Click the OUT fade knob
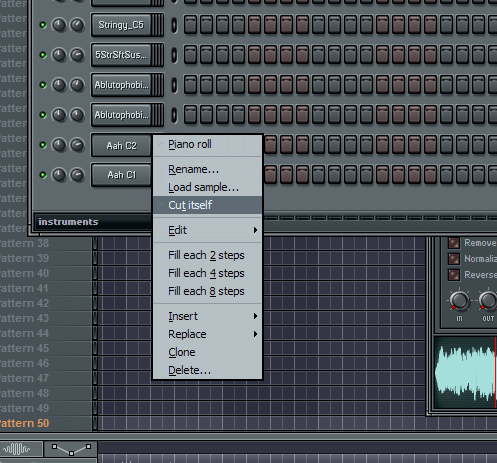 click(x=488, y=300)
